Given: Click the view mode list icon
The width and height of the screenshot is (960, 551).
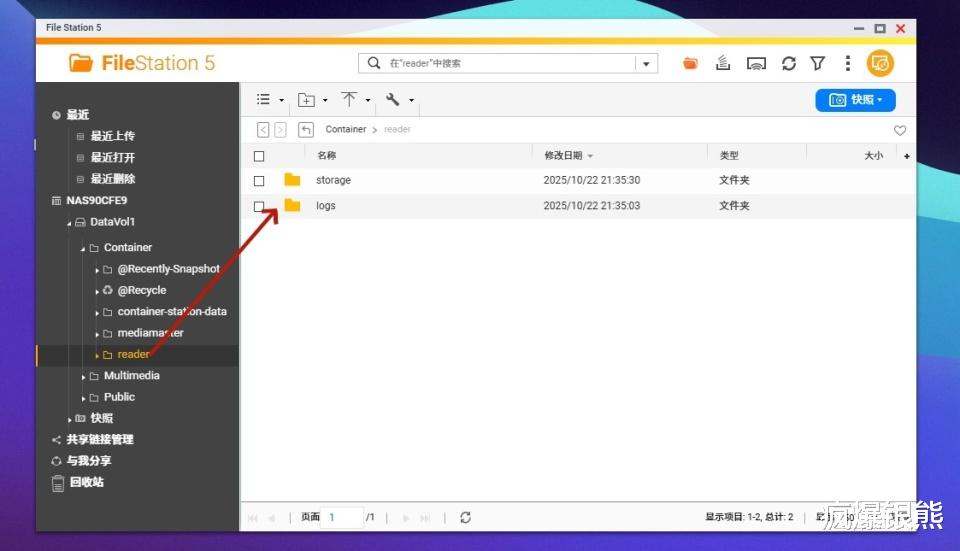Looking at the screenshot, I should (x=263, y=99).
